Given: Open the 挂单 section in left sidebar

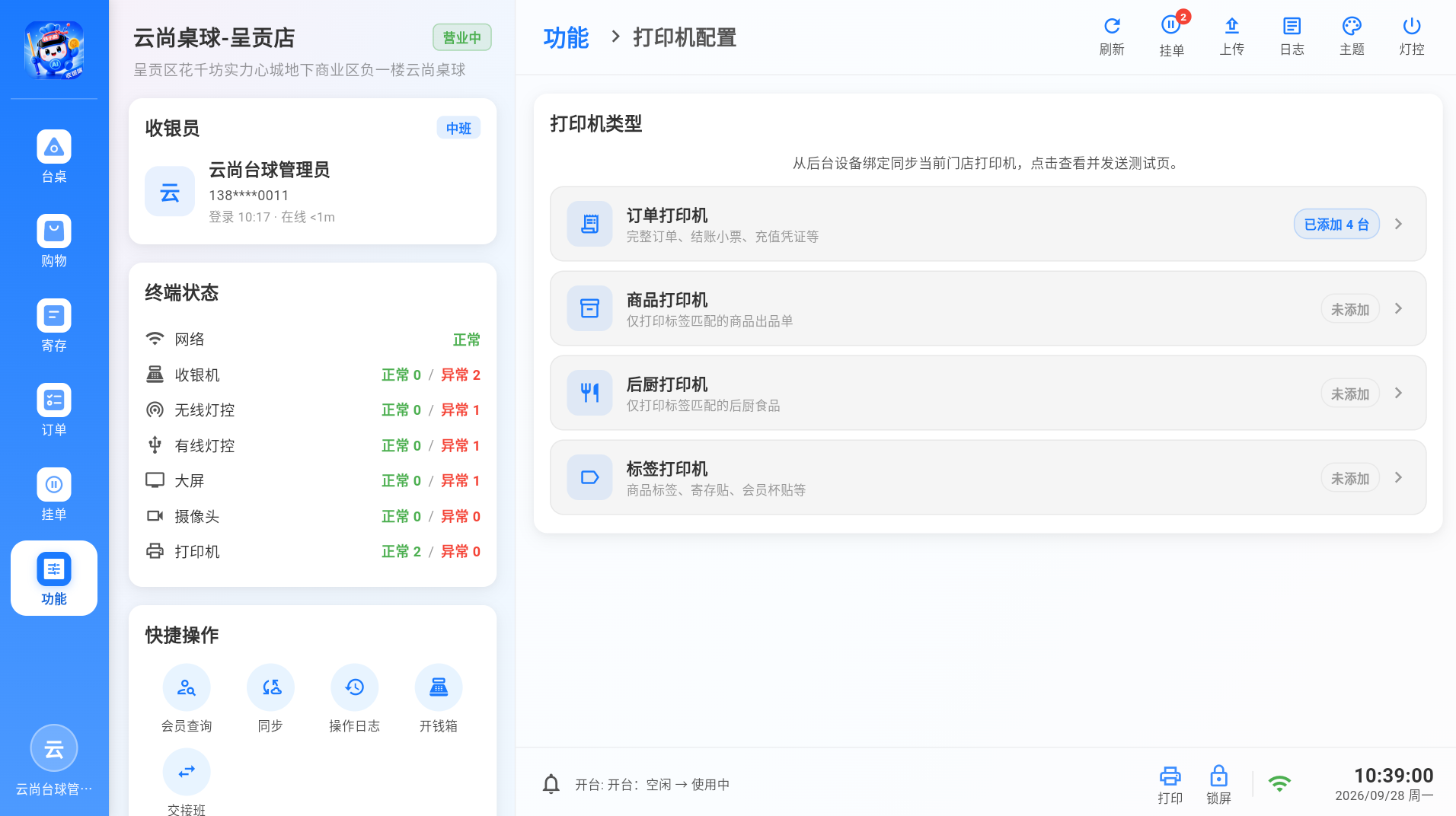Looking at the screenshot, I should 54,494.
